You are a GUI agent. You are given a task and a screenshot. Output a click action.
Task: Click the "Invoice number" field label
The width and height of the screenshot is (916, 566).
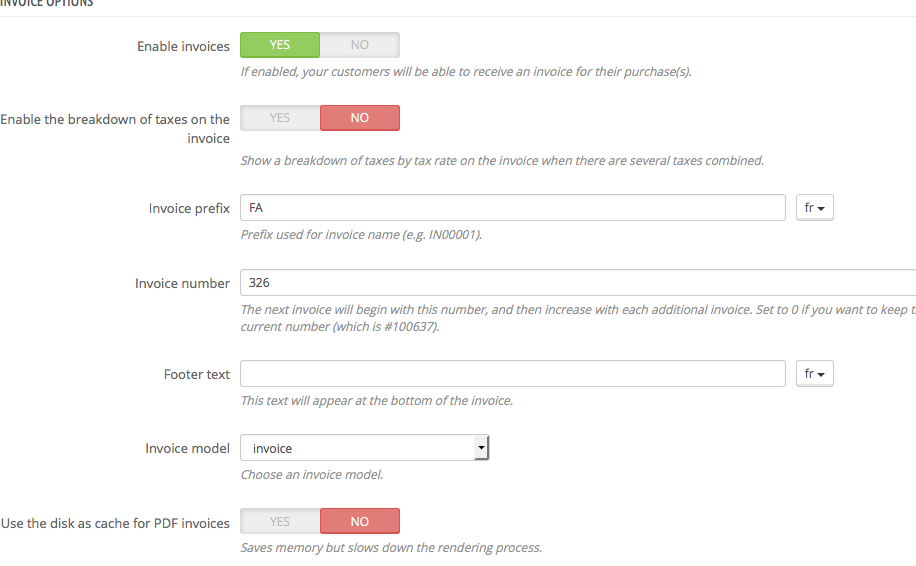click(x=182, y=283)
